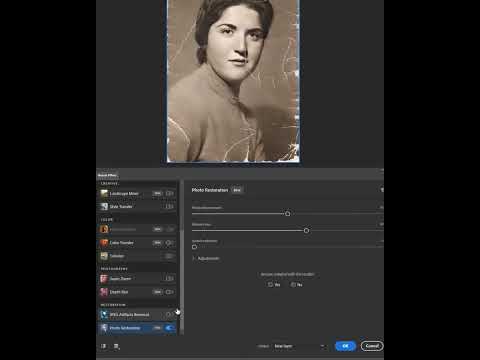
Task: Switch to the Neural Filters tab
Action: (x=107, y=175)
